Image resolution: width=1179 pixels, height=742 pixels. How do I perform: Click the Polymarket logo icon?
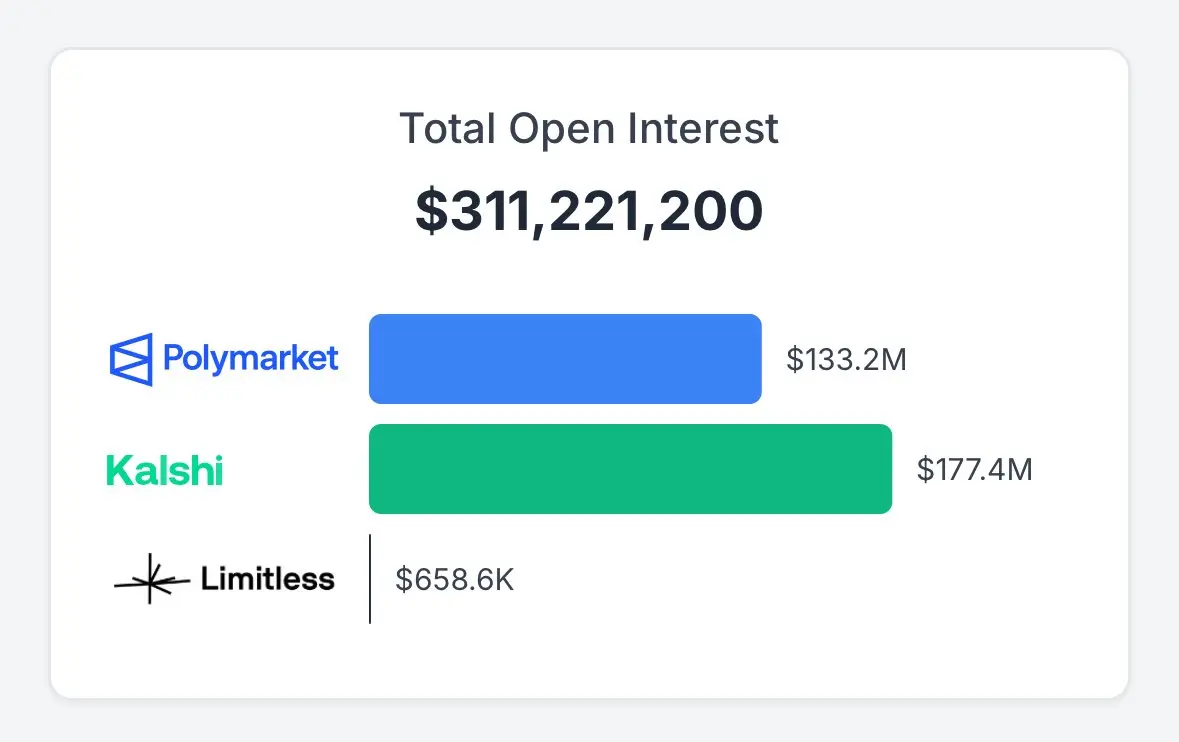pyautogui.click(x=131, y=359)
